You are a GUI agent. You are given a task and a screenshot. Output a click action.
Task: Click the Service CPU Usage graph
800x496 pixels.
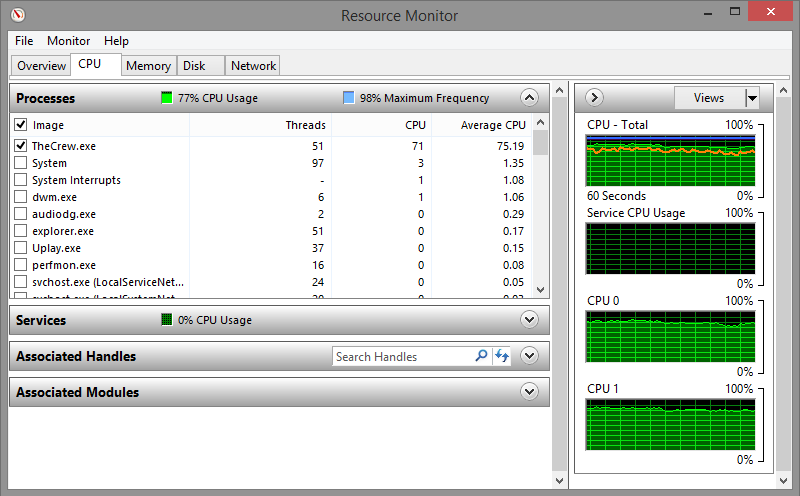670,249
